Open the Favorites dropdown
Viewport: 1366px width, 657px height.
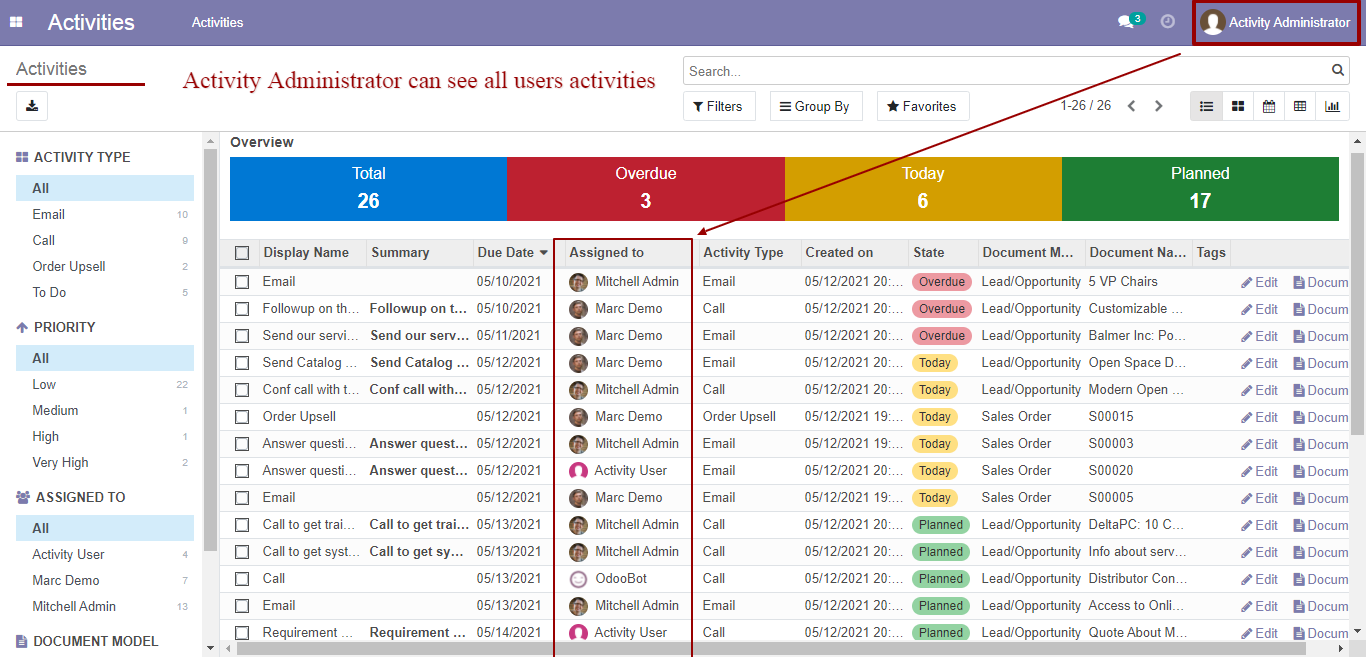pos(923,106)
